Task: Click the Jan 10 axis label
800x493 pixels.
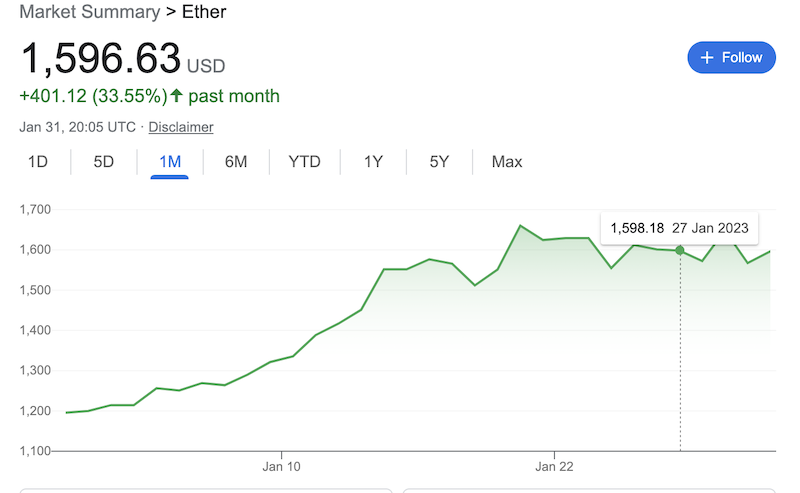Action: [281, 466]
